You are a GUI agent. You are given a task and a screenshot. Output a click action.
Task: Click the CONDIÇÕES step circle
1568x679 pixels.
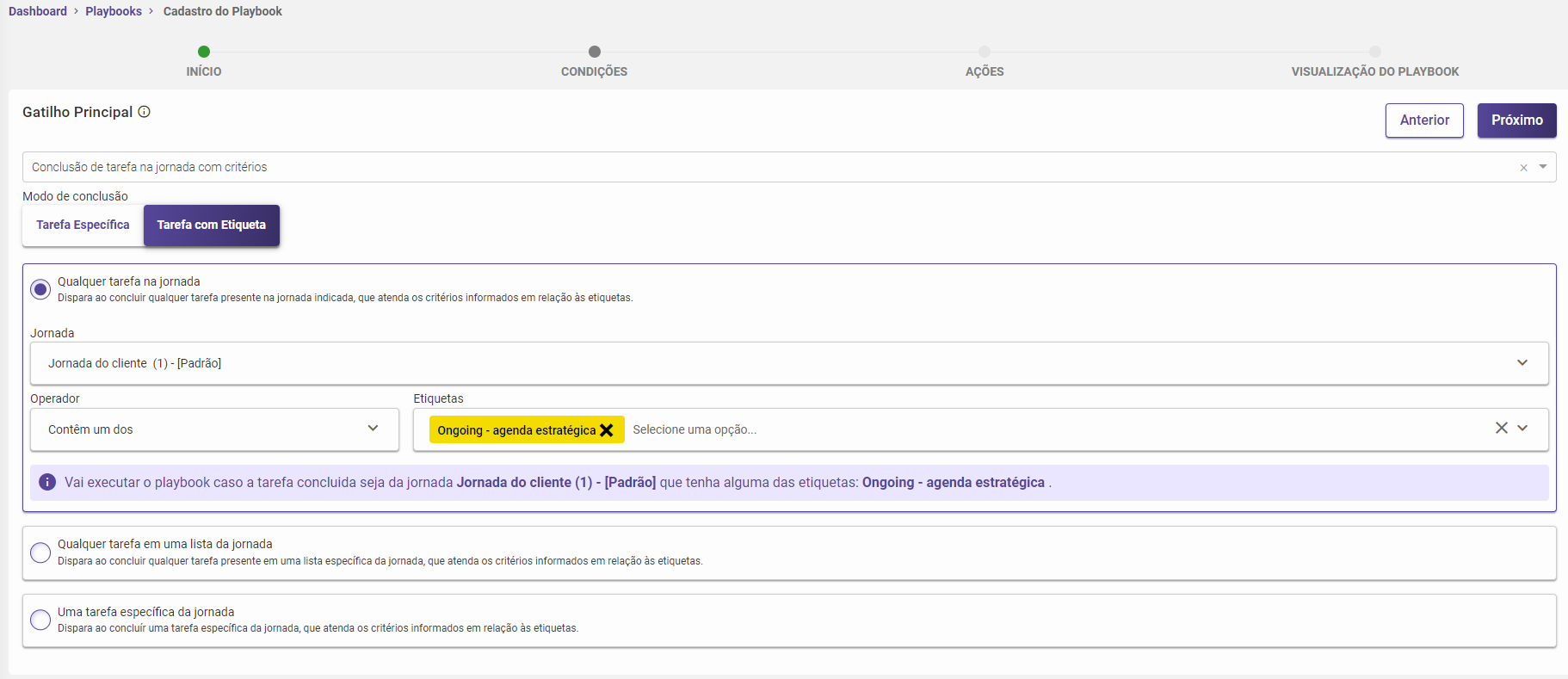594,52
